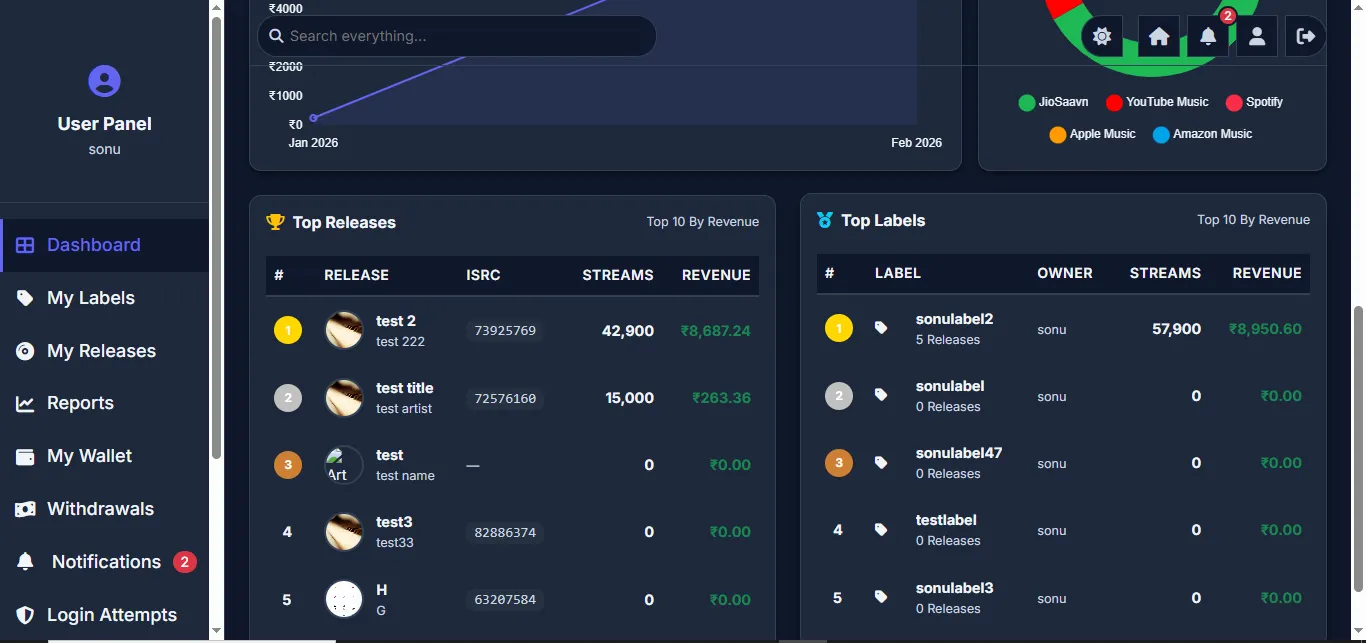Go to My Releases page
Image resolution: width=1366 pixels, height=643 pixels.
(x=105, y=351)
